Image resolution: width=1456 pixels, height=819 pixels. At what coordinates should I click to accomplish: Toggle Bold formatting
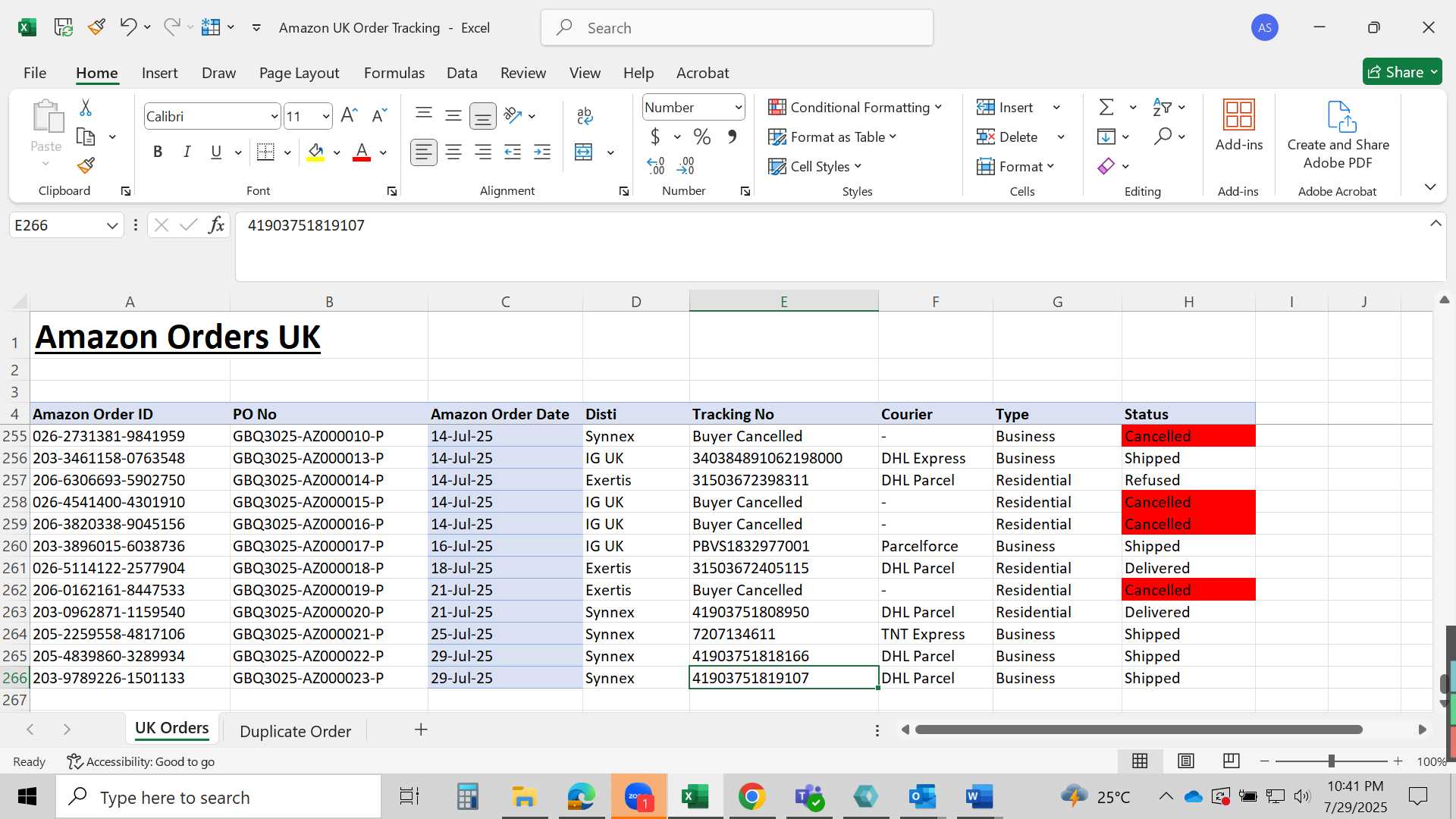(x=158, y=152)
